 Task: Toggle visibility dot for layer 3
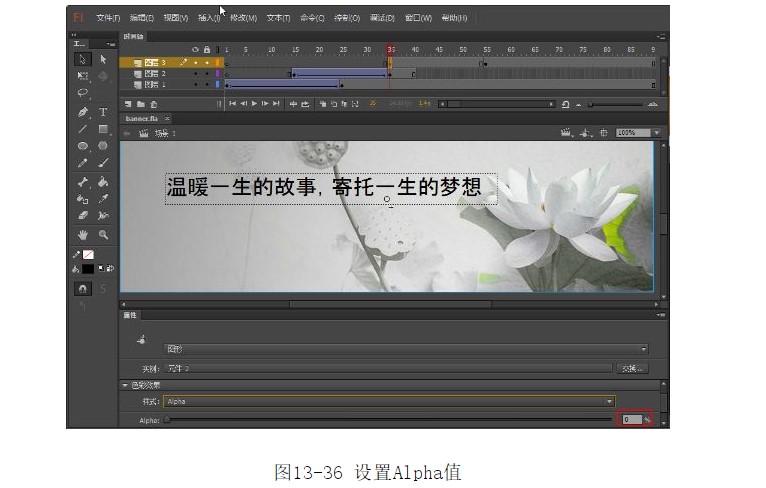tap(196, 62)
